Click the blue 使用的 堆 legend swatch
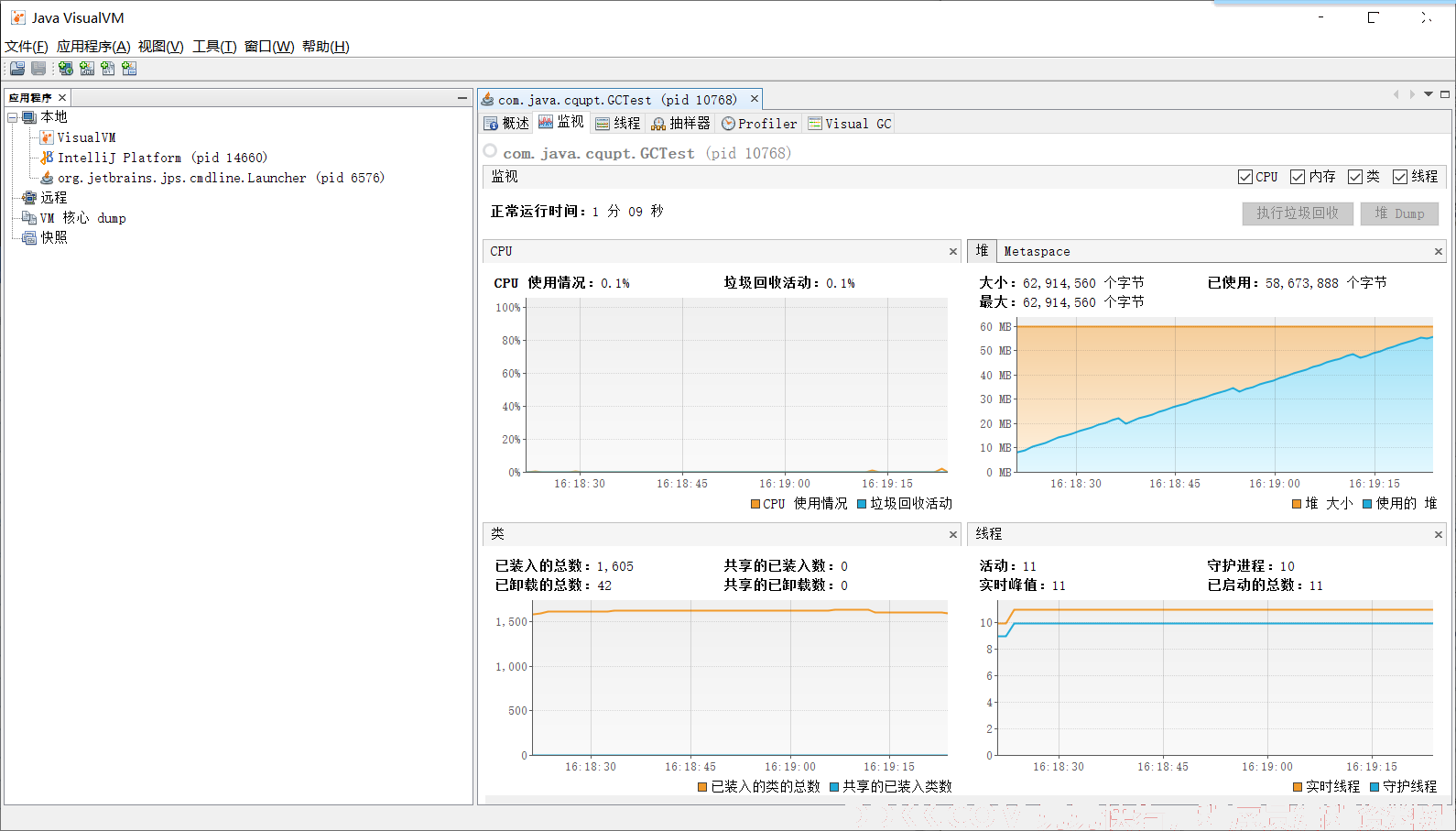This screenshot has height=831, width=1456. (x=1367, y=504)
